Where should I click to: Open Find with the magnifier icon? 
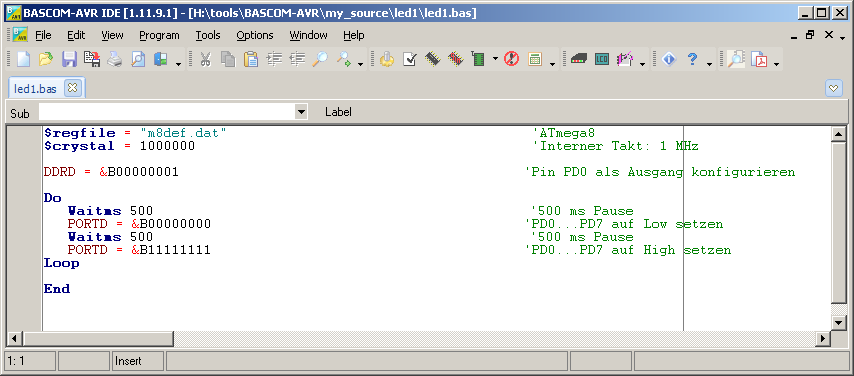click(x=320, y=59)
